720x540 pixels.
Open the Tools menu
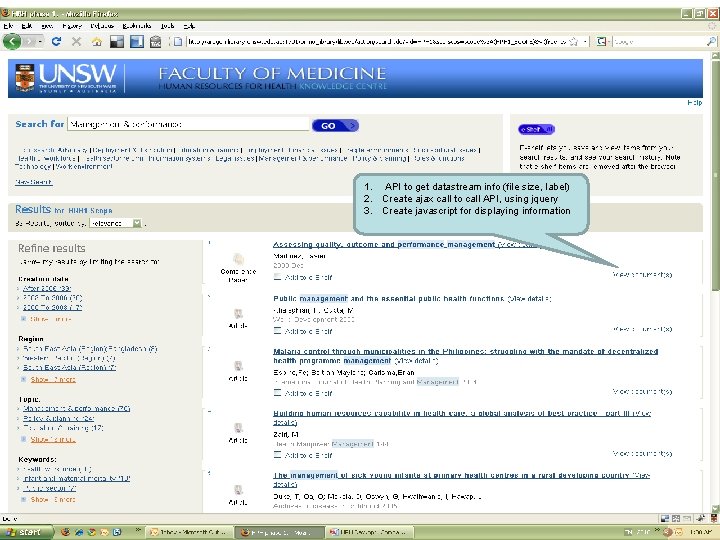click(168, 26)
